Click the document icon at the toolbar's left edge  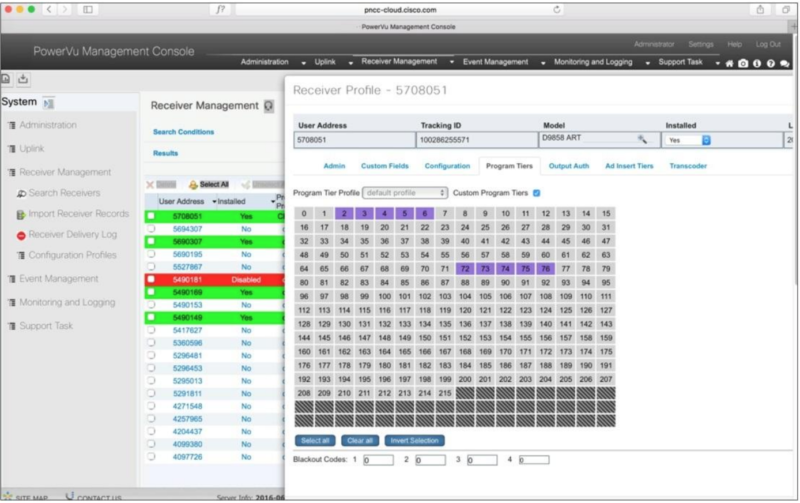[x=6, y=79]
